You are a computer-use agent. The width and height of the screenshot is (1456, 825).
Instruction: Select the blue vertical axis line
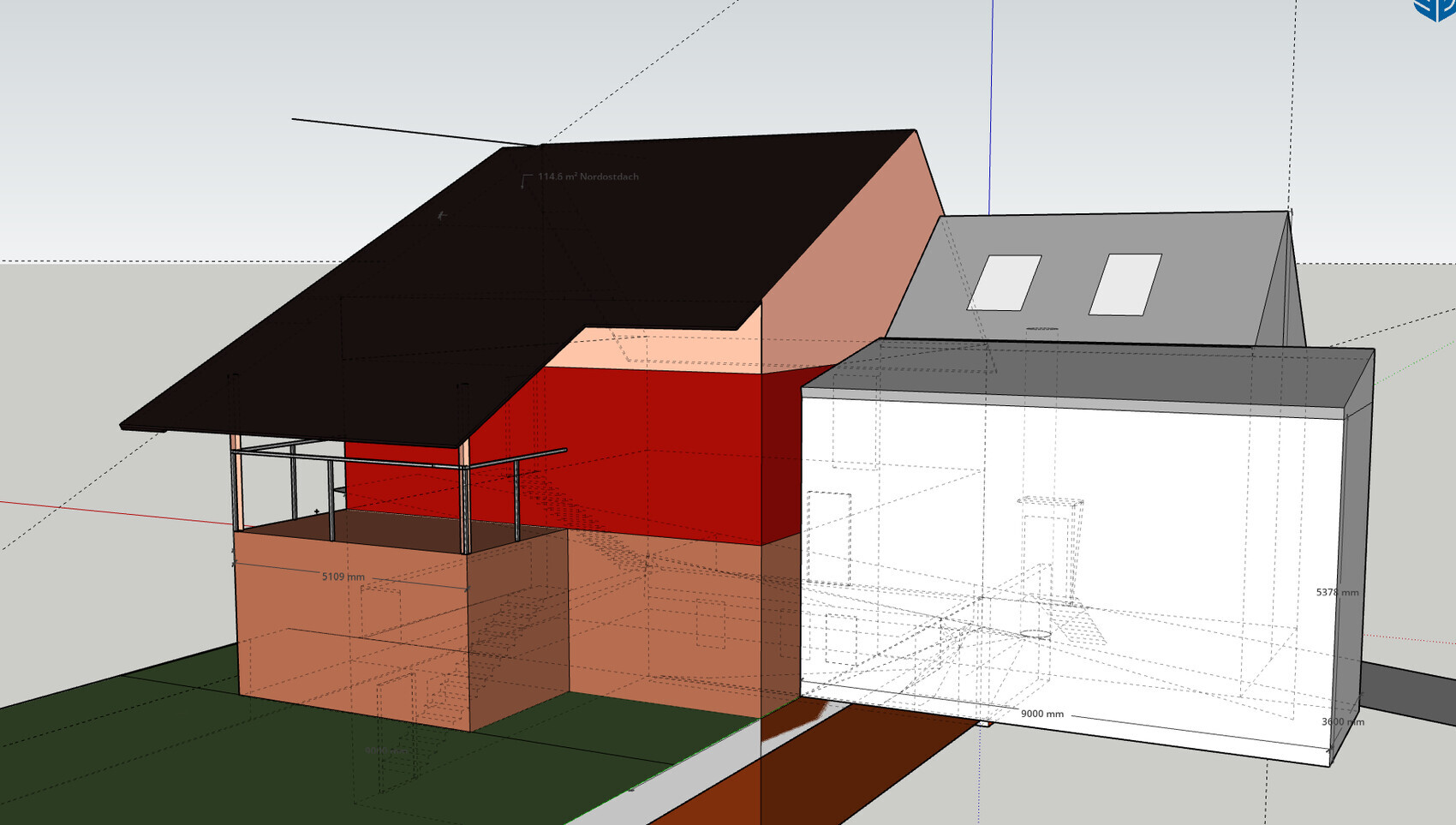click(991, 103)
